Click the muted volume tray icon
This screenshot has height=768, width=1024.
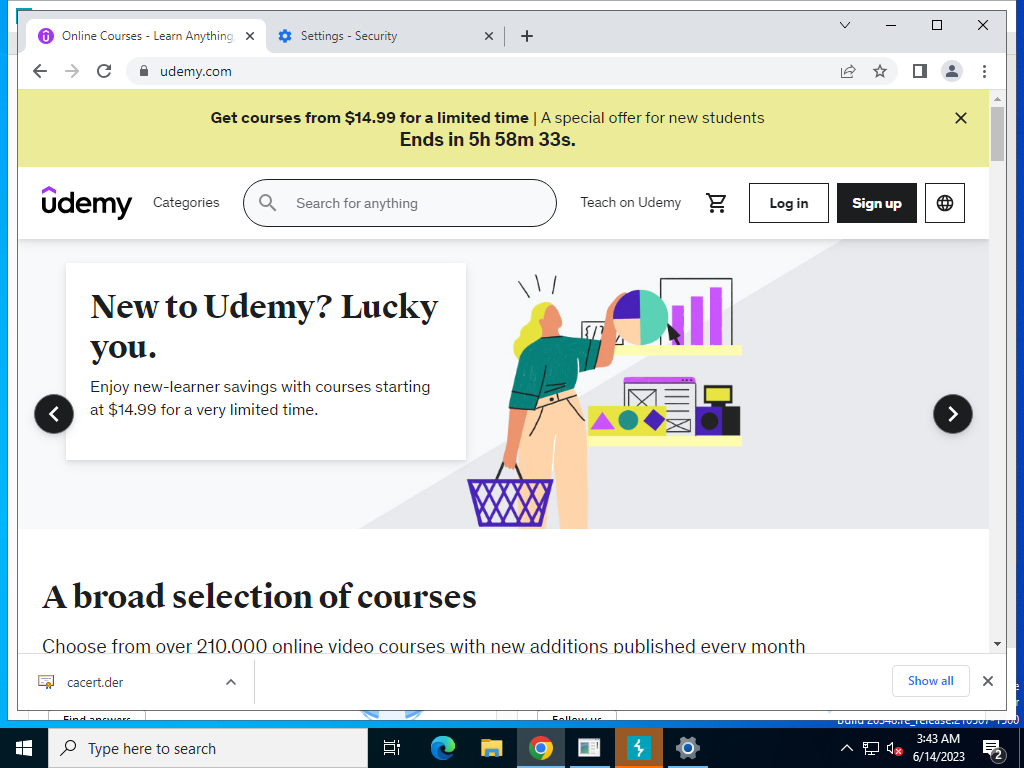[895, 748]
